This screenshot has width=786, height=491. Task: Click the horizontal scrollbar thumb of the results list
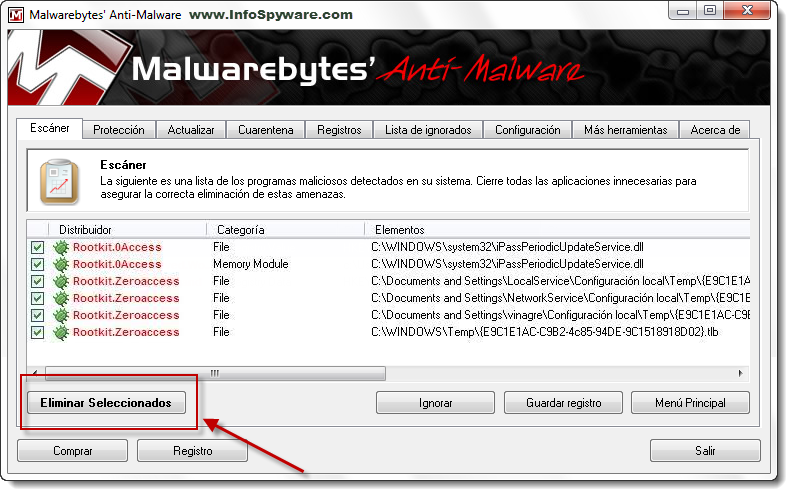(x=215, y=373)
